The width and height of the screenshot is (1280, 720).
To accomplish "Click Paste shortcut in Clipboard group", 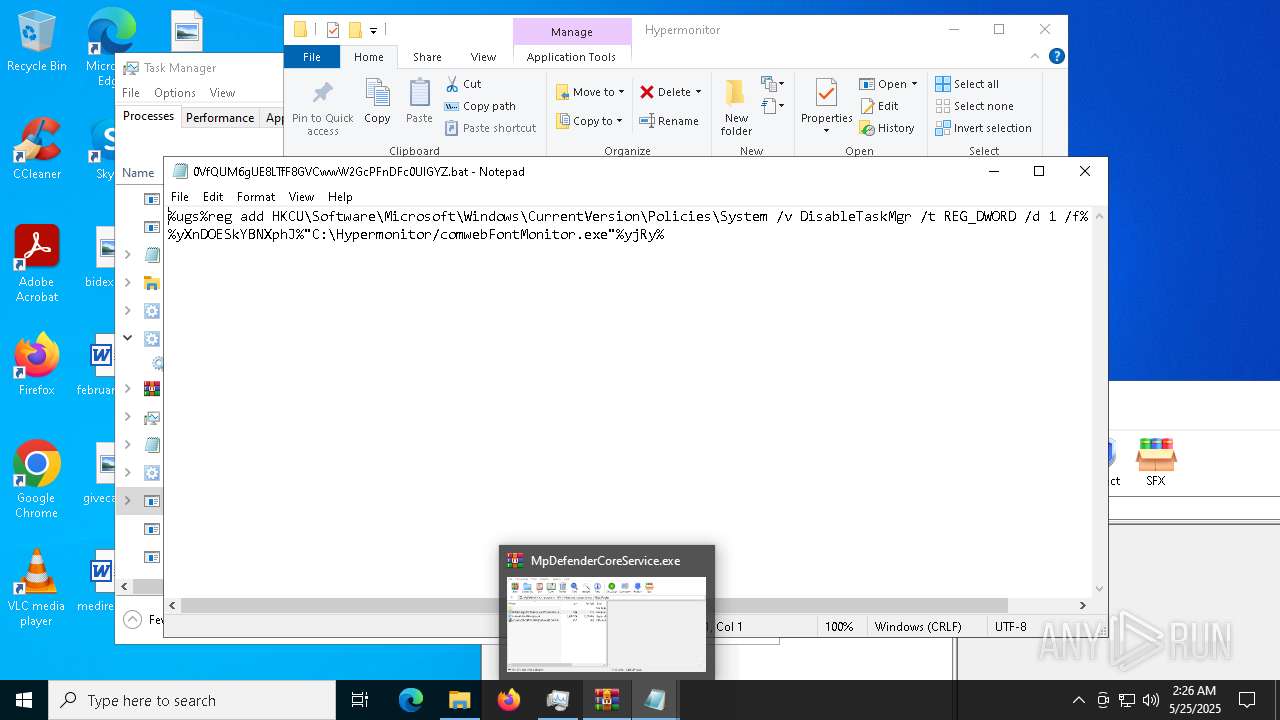I will pyautogui.click(x=490, y=128).
